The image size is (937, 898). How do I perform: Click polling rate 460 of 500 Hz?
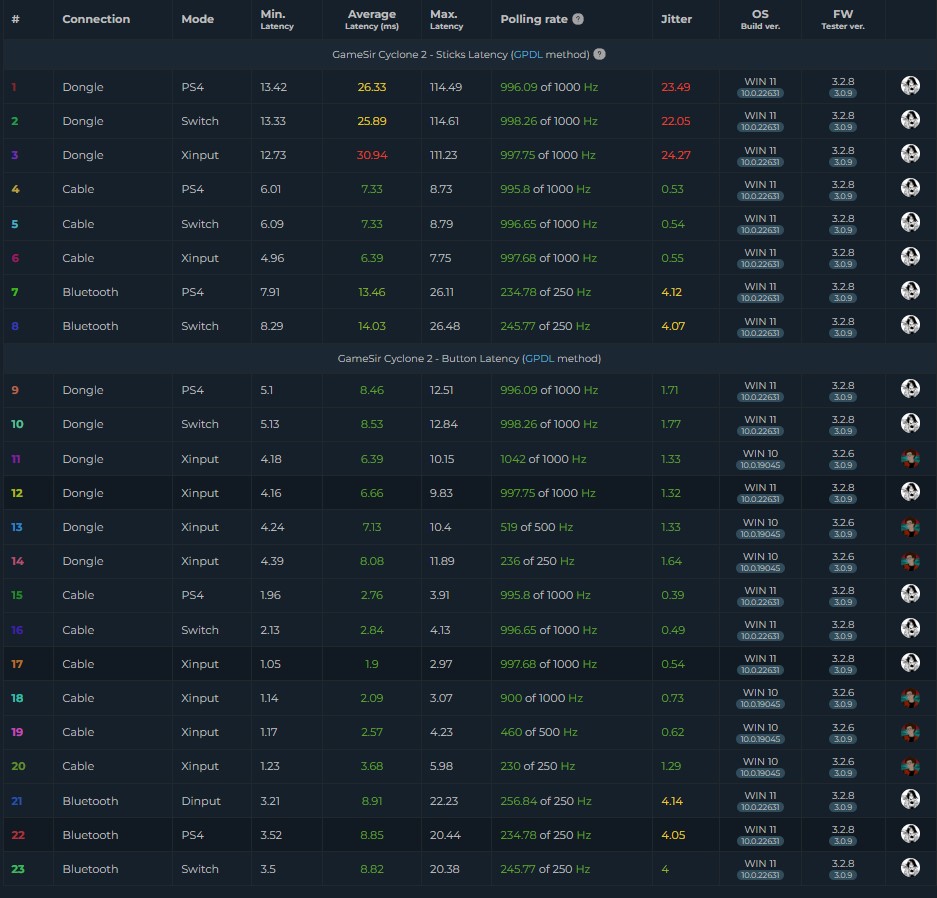(539, 733)
